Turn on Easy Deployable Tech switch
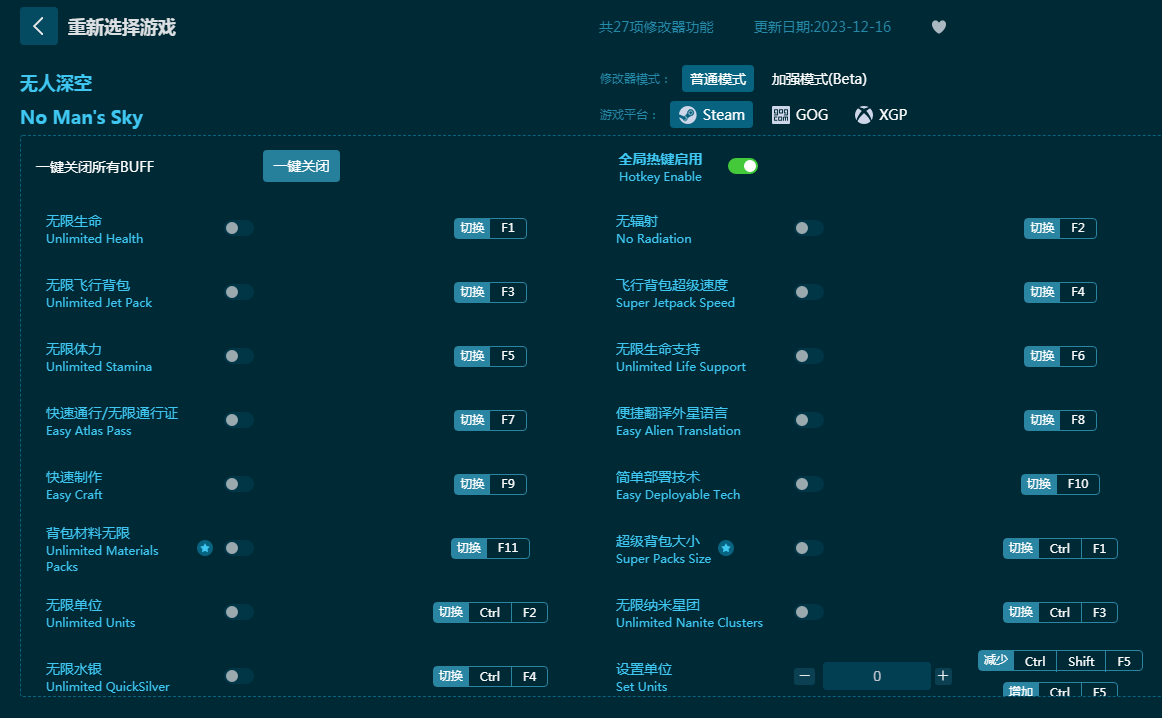This screenshot has height=718, width=1162. click(x=809, y=484)
